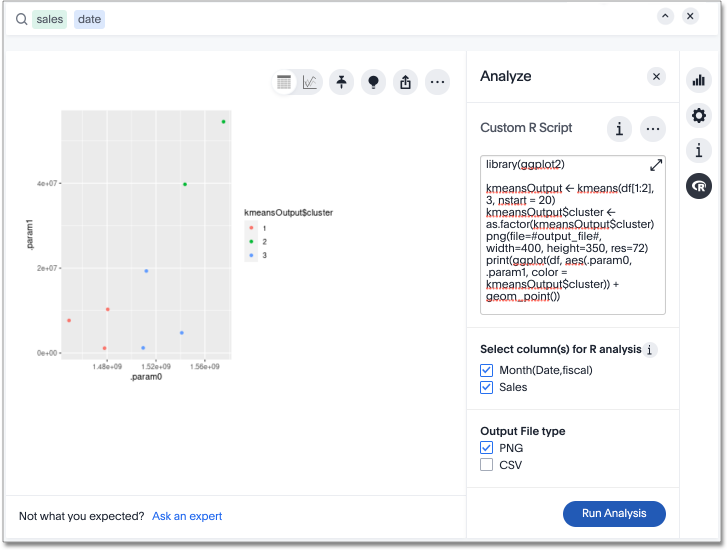The height and width of the screenshot is (551, 728).
Task: Open Custom R Script more options menu
Action: [653, 128]
